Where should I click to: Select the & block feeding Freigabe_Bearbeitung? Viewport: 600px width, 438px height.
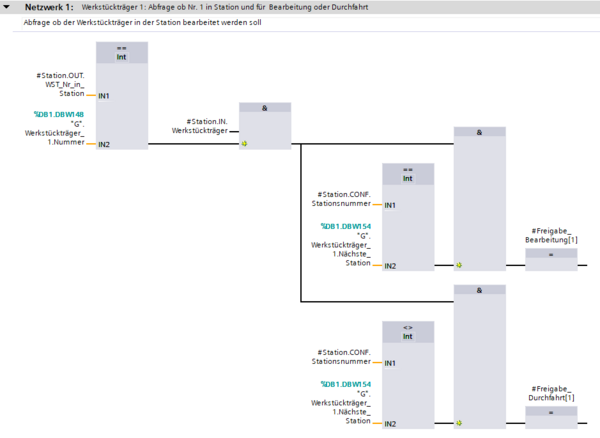[x=479, y=131]
